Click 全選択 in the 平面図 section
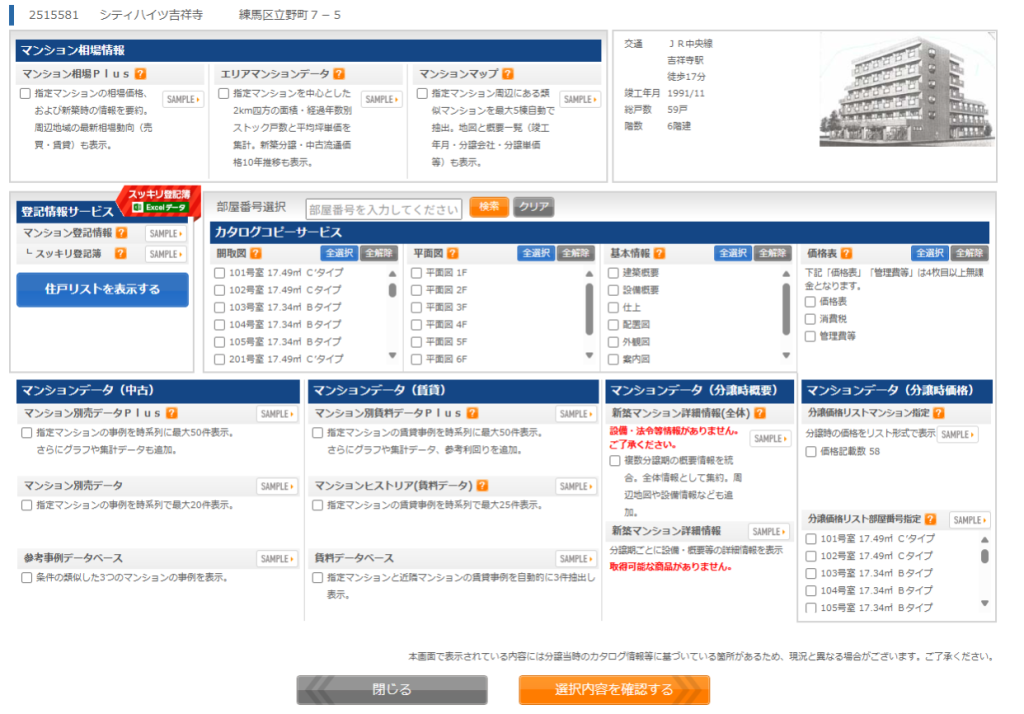This screenshot has height=714, width=1024. 535,253
